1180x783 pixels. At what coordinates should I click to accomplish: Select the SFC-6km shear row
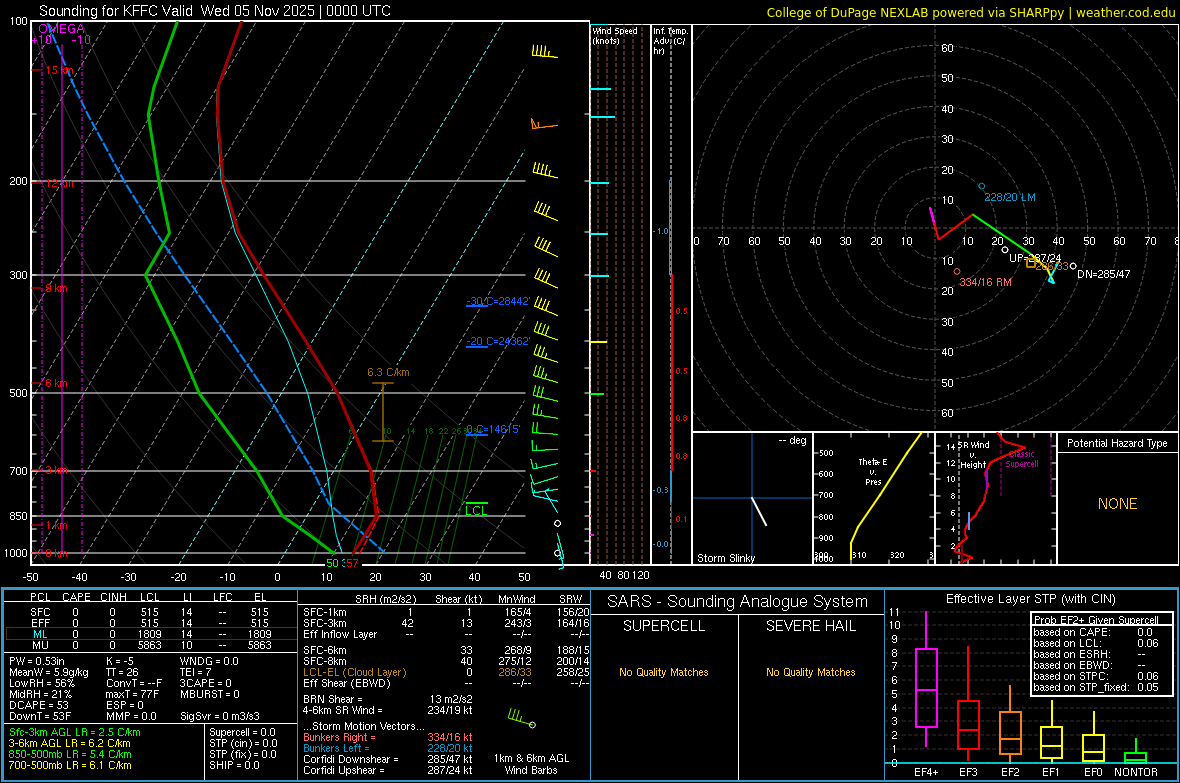tap(446, 650)
